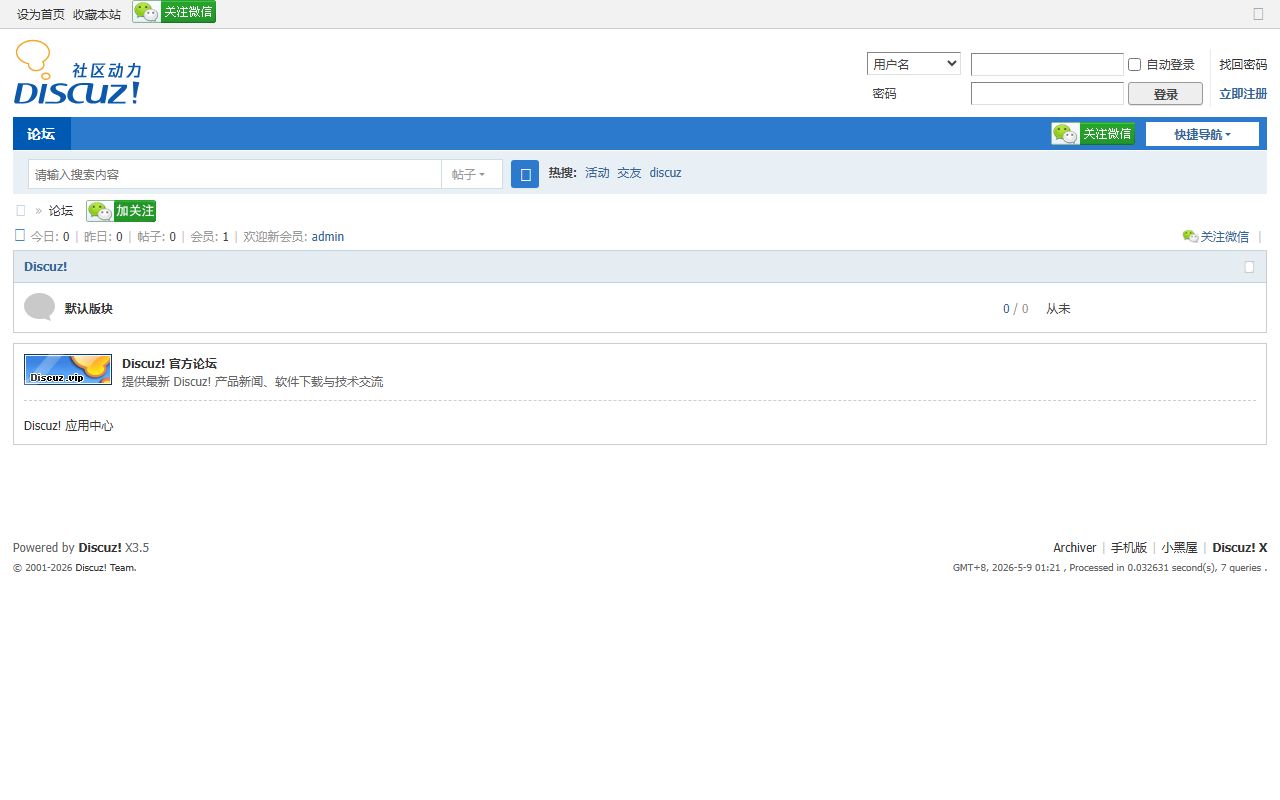Open the 帖子 search type dropdown
Screen dimensions: 1280x800
coord(472,174)
